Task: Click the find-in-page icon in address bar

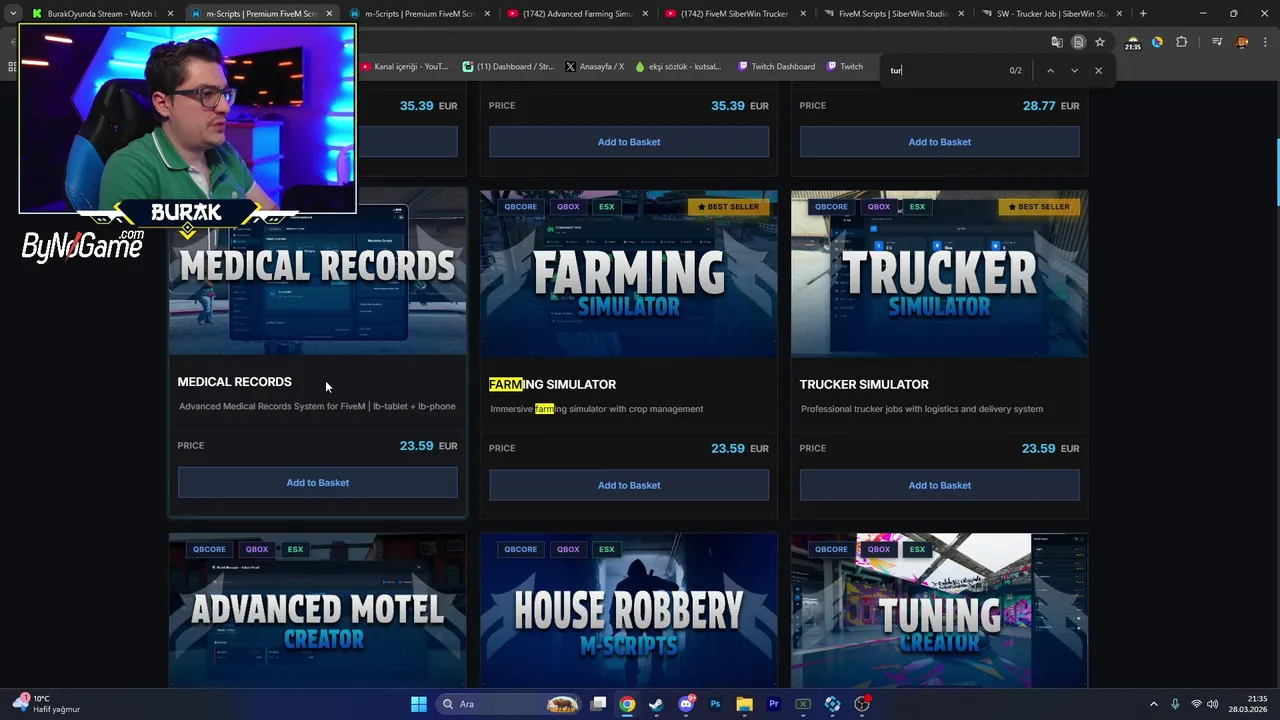Action: 1078,42
